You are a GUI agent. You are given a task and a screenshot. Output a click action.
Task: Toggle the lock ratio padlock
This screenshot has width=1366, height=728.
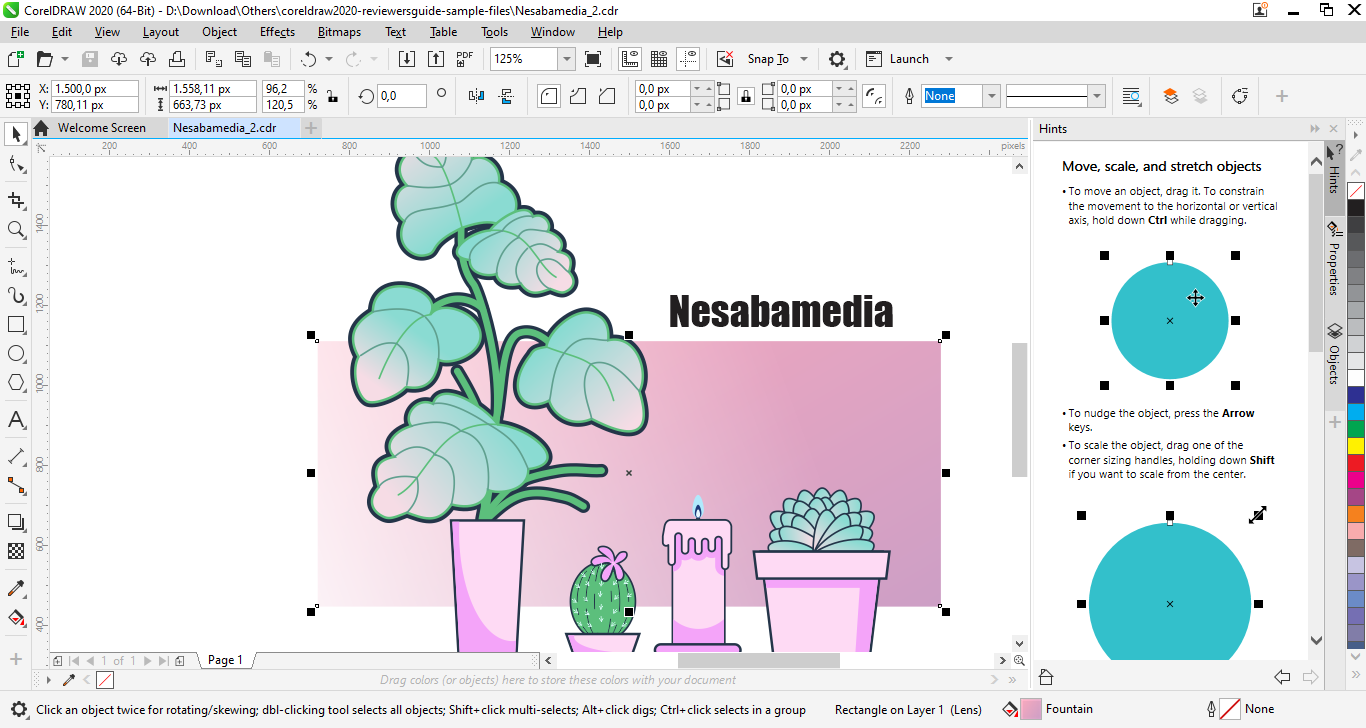coord(332,96)
